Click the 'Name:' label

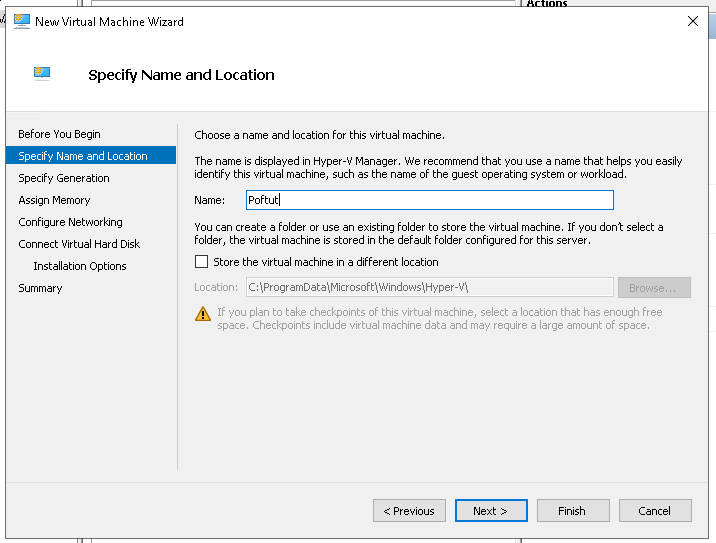coord(209,200)
